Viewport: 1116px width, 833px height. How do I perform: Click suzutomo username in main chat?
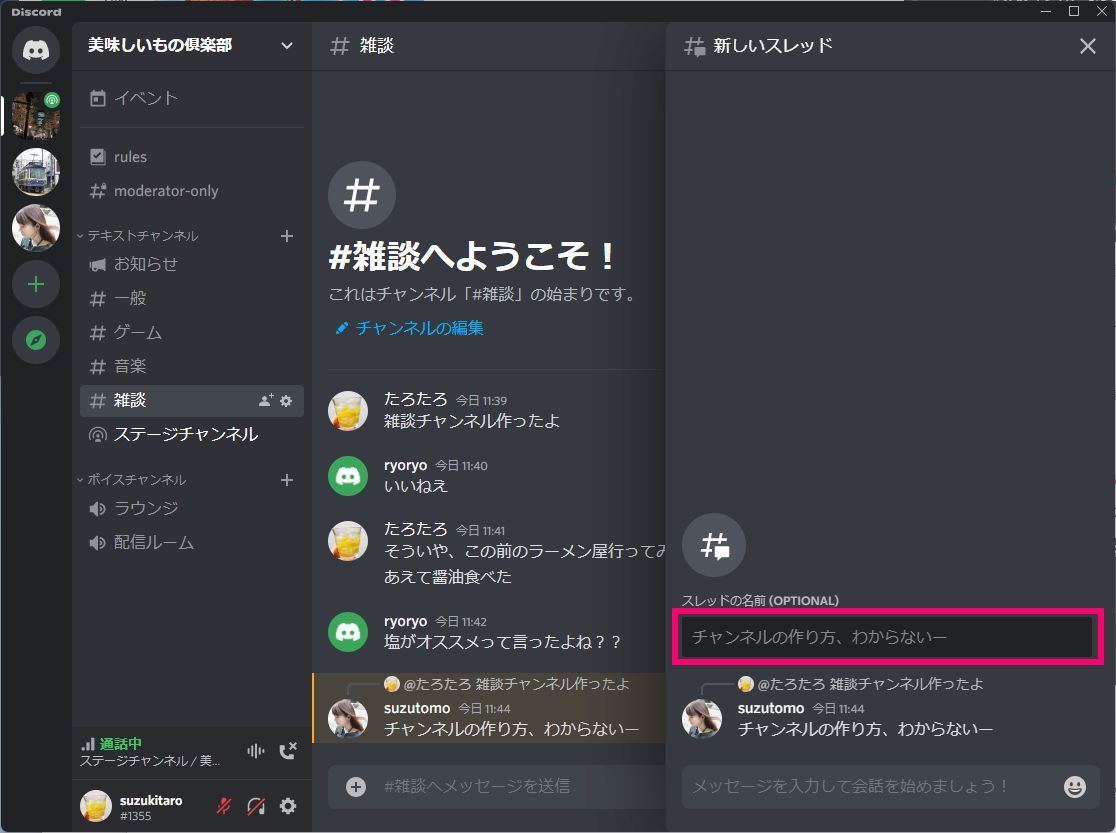tap(417, 708)
